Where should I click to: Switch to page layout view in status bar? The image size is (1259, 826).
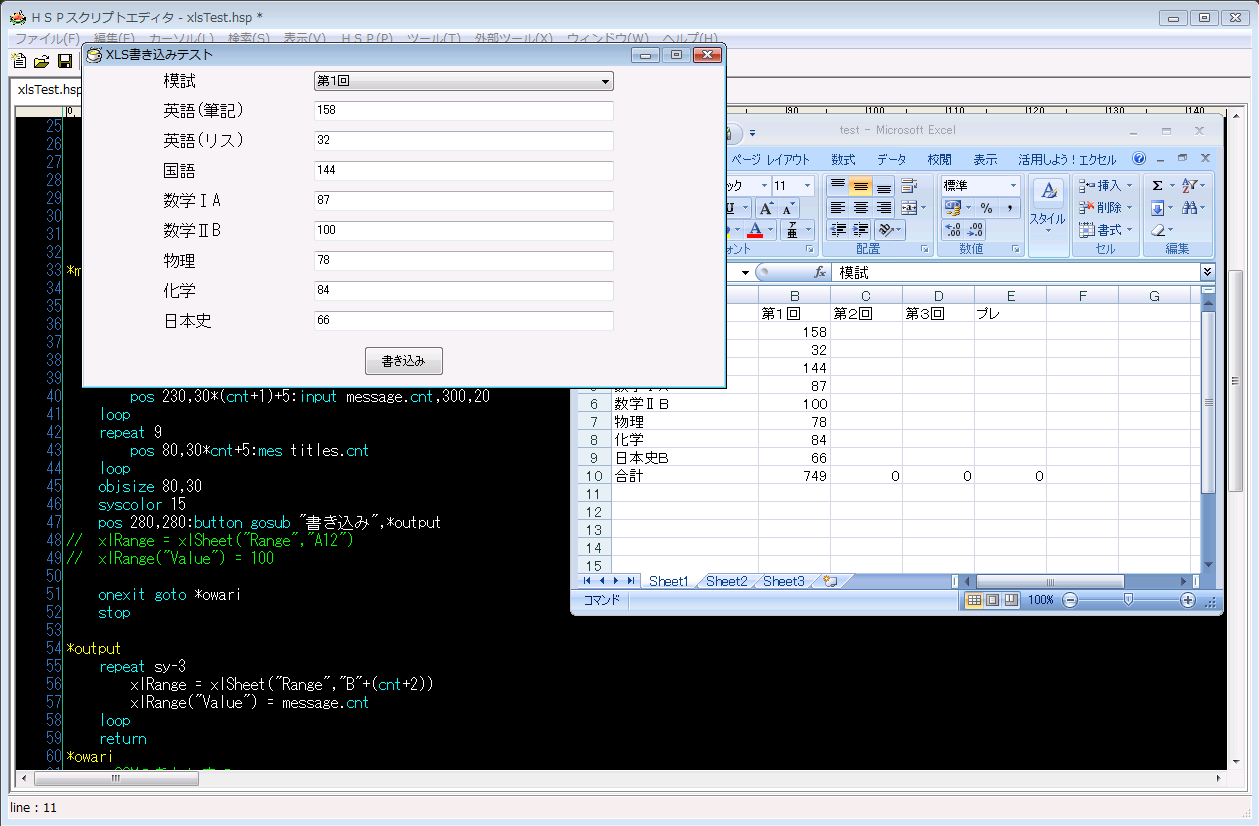pyautogui.click(x=992, y=600)
